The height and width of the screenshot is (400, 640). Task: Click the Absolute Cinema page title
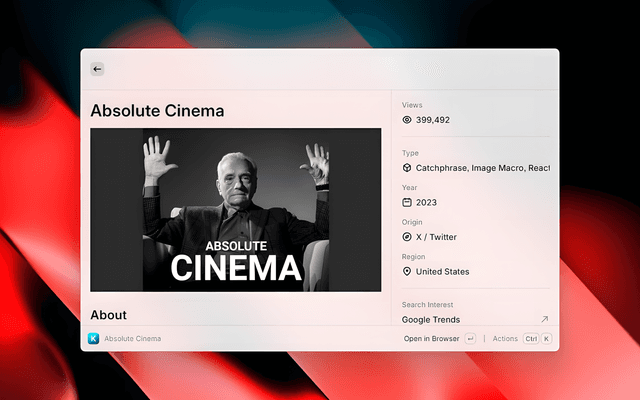pos(157,111)
